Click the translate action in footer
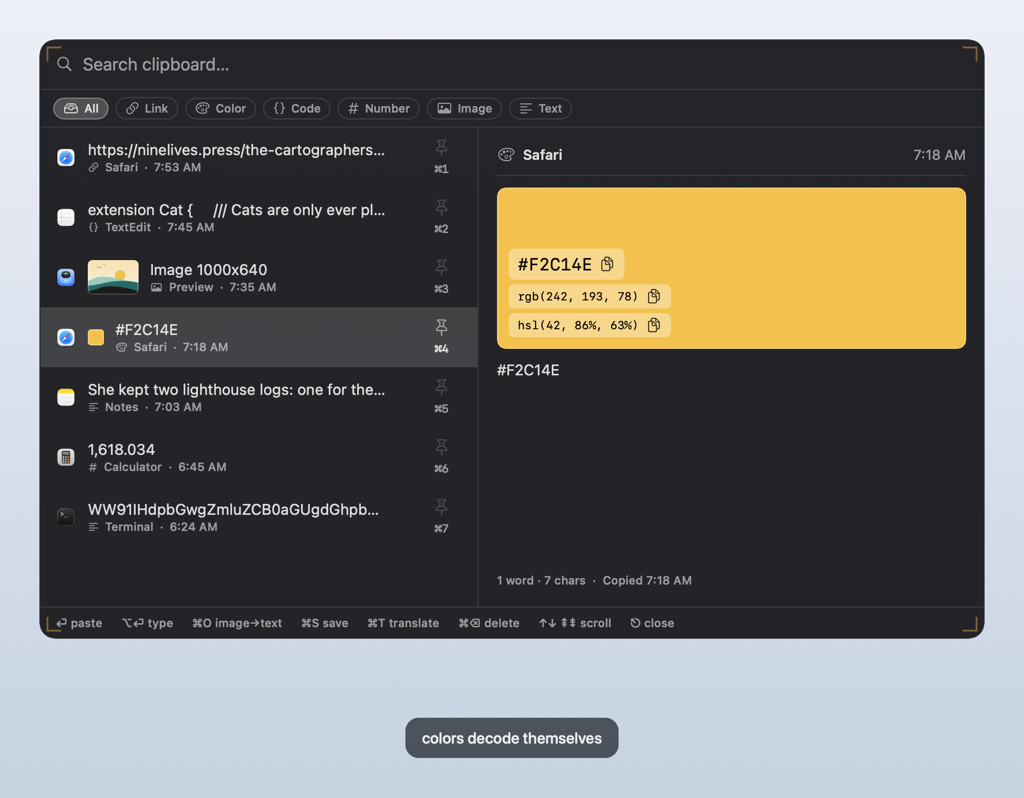 pos(403,623)
